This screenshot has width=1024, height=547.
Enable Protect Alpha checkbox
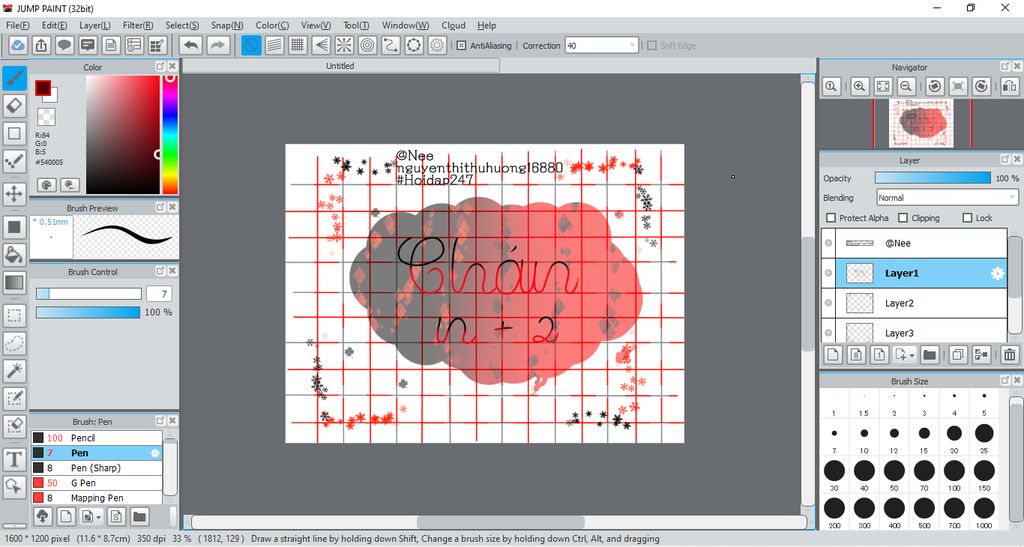point(831,218)
